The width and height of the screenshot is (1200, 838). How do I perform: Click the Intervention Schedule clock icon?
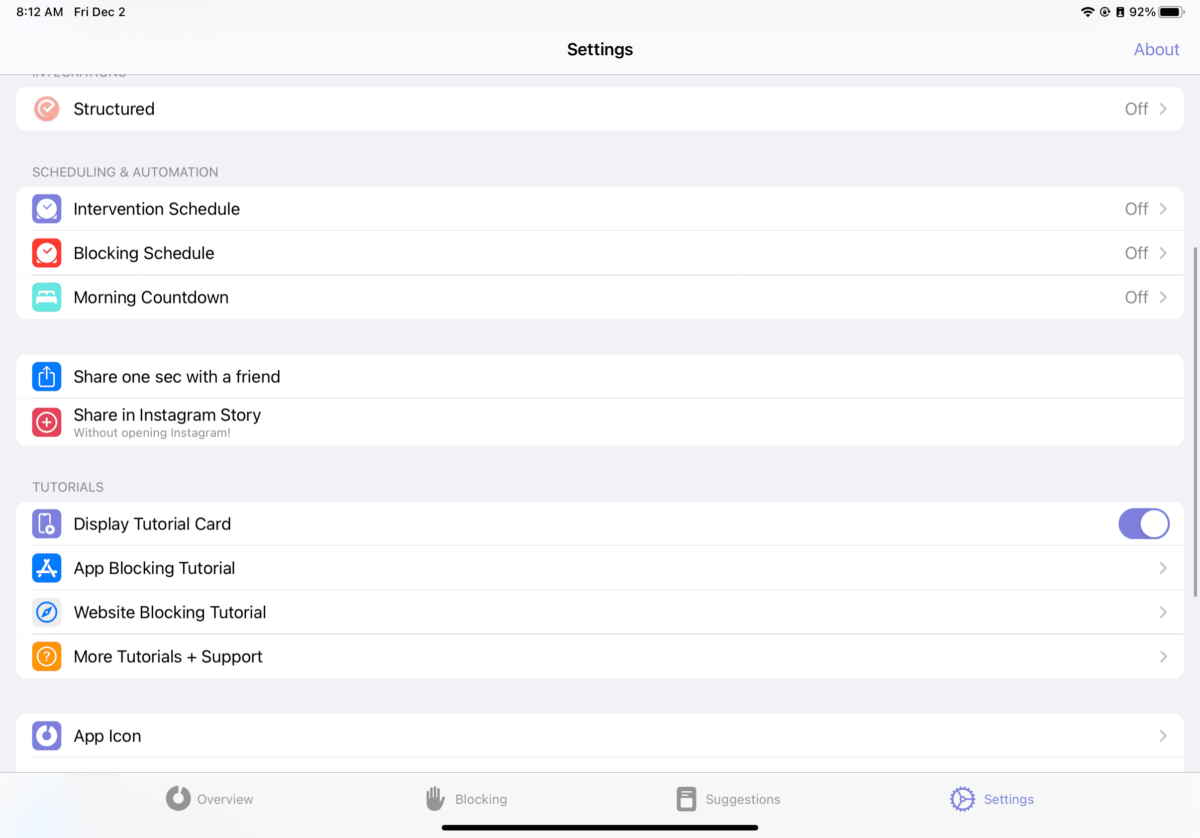(x=47, y=209)
